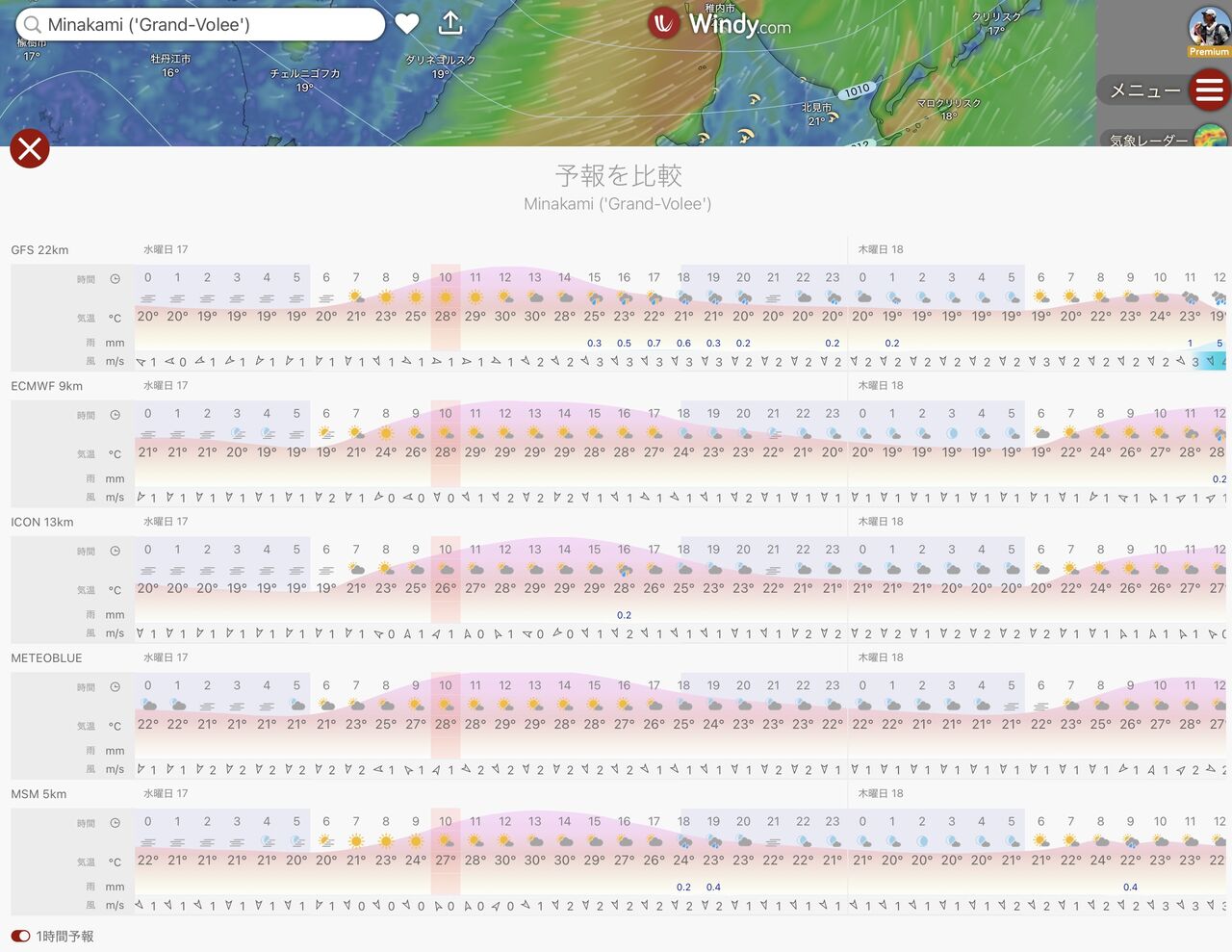Select 木曜日 18 day header in MSM
1232x952 pixels.
[881, 793]
